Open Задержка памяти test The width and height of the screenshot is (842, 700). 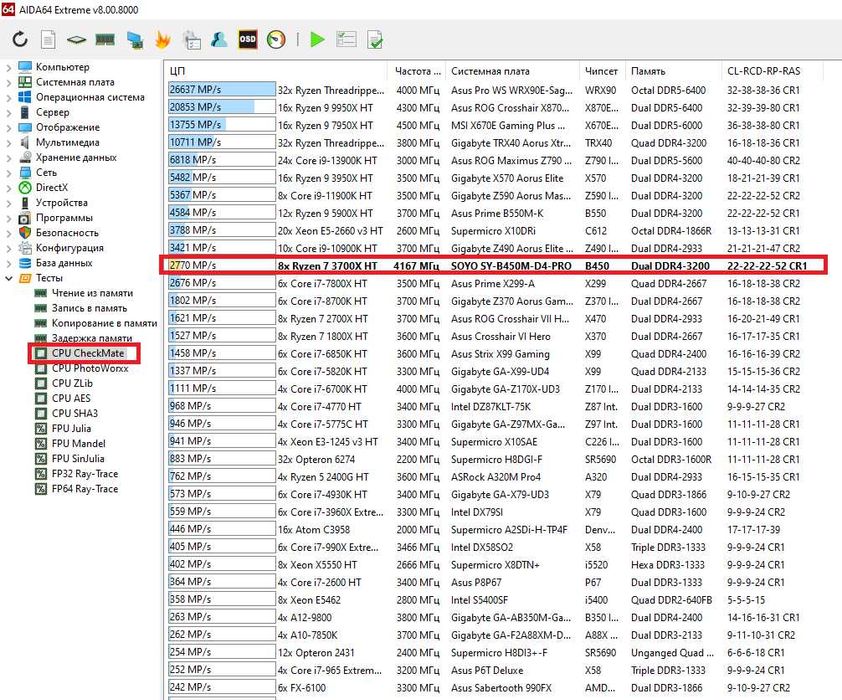pos(92,338)
